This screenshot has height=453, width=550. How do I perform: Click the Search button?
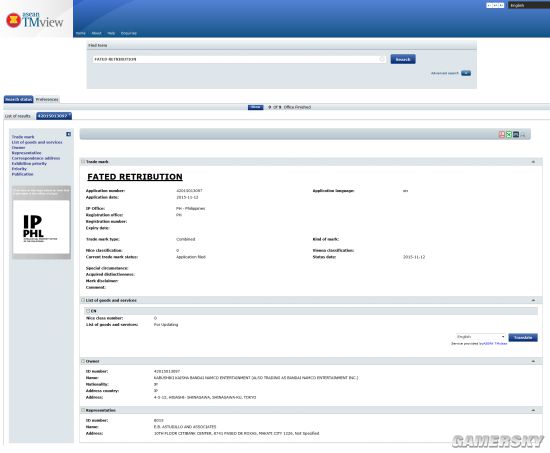click(403, 59)
